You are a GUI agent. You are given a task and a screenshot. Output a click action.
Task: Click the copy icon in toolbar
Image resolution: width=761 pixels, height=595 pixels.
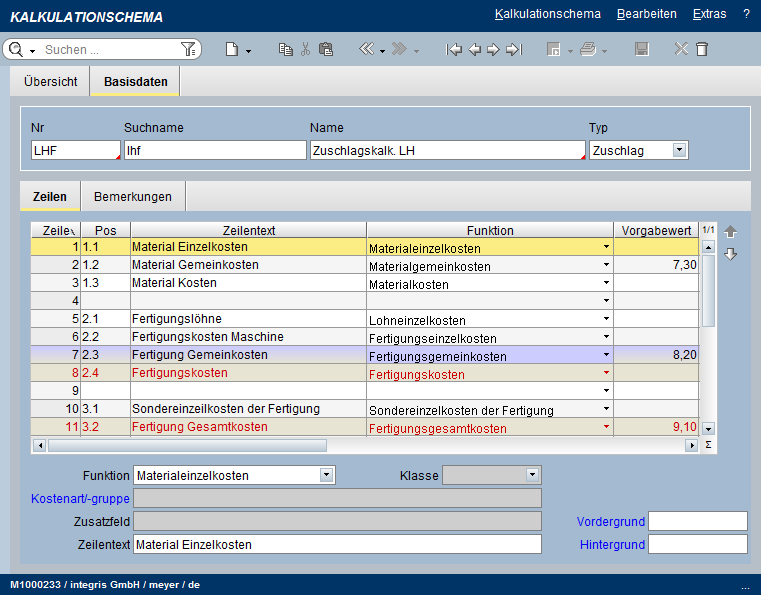tap(285, 49)
